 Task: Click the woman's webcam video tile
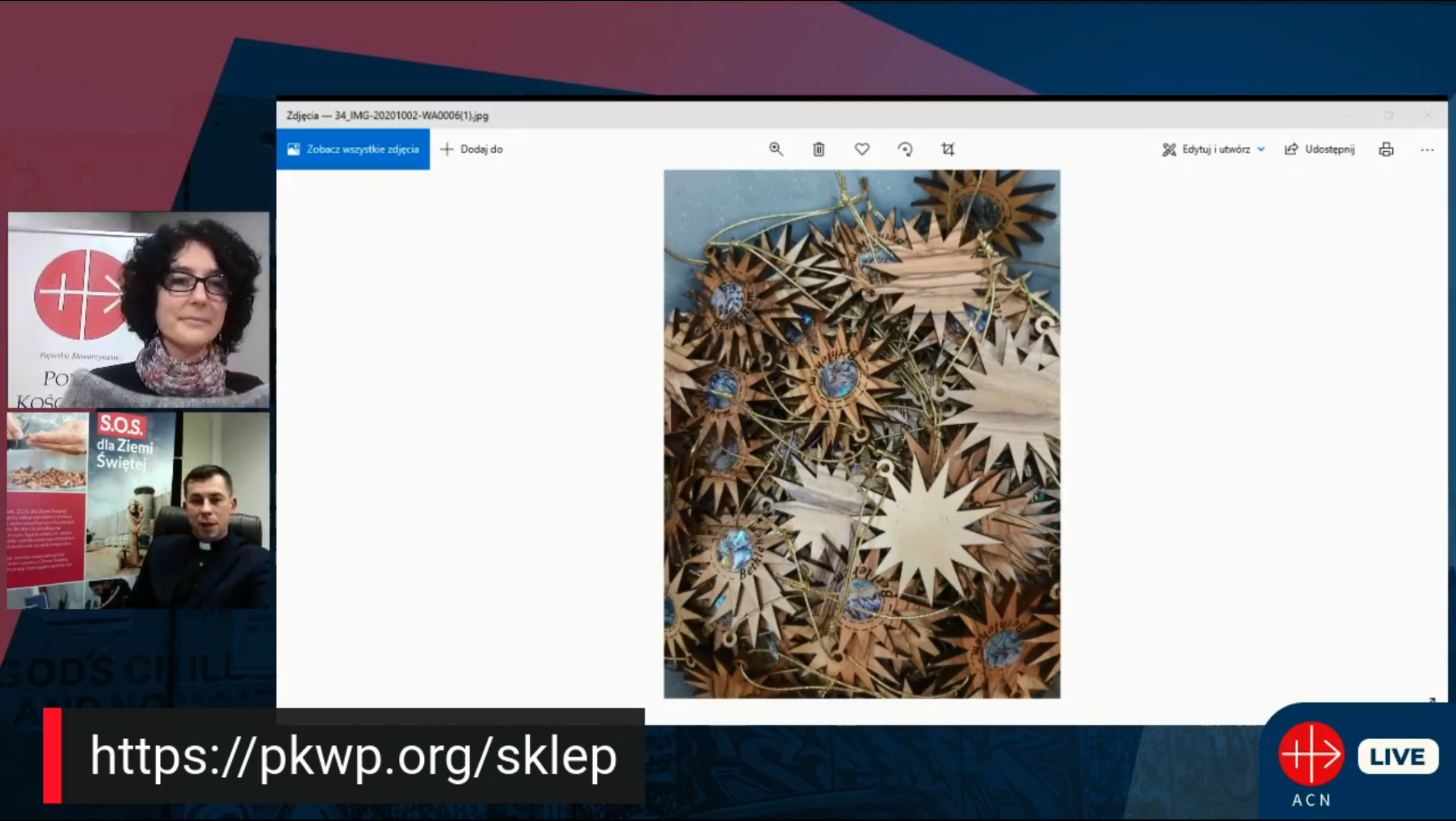(x=138, y=310)
